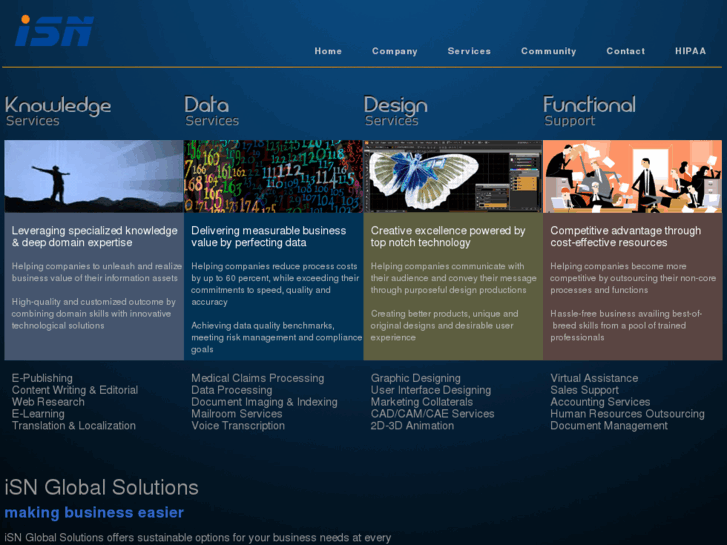Open the Home menu item

[x=328, y=51]
